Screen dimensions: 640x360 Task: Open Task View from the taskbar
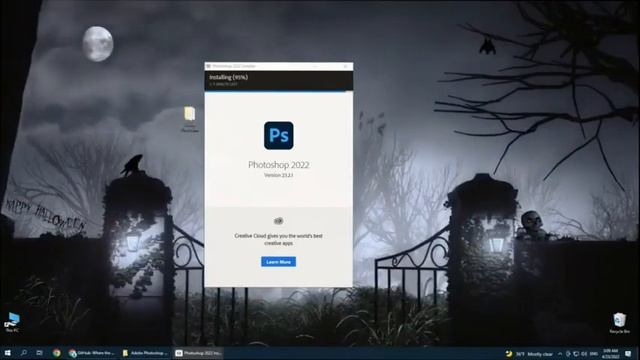click(39, 353)
